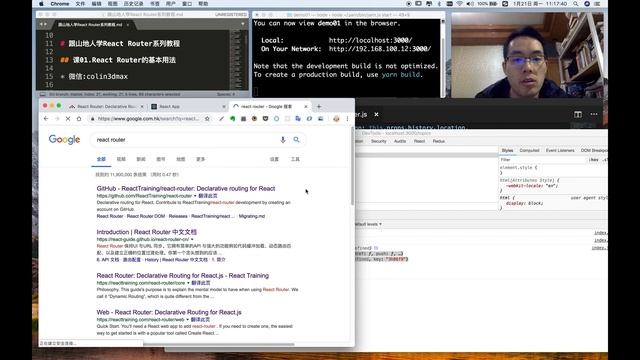Expand the Default levels console dropdown
The height and width of the screenshot is (360, 640).
coord(368,224)
